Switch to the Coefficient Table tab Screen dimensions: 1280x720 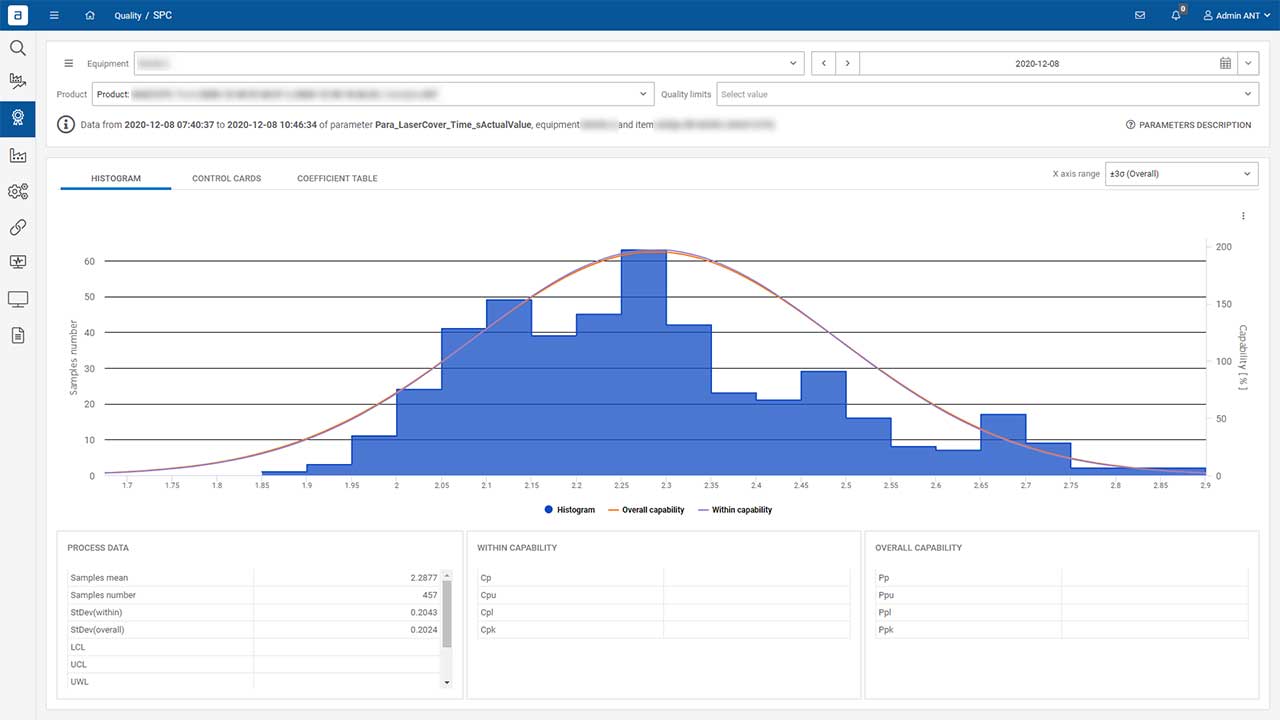pyautogui.click(x=337, y=179)
